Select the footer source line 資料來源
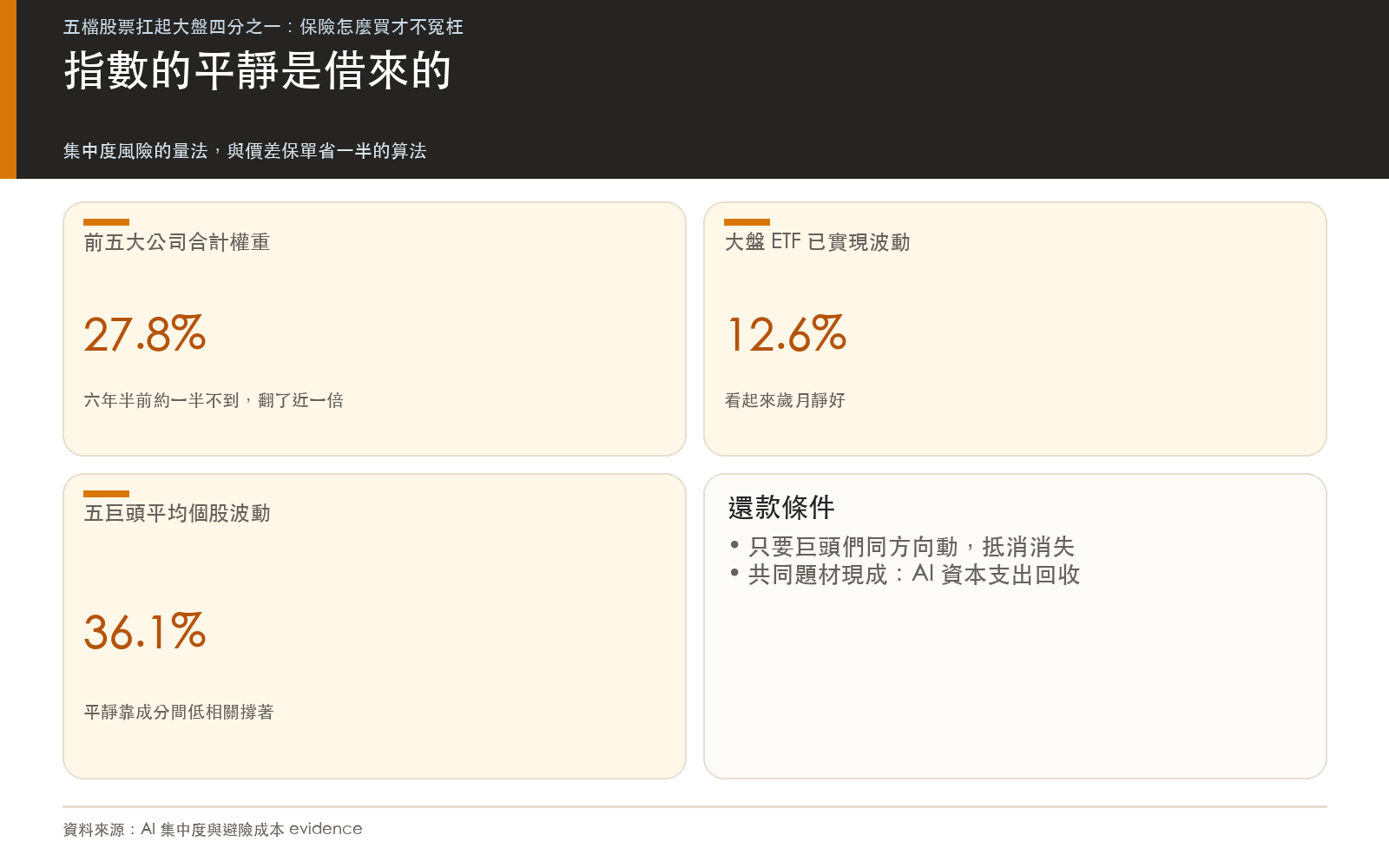The height and width of the screenshot is (868, 1389). pyautogui.click(x=213, y=829)
